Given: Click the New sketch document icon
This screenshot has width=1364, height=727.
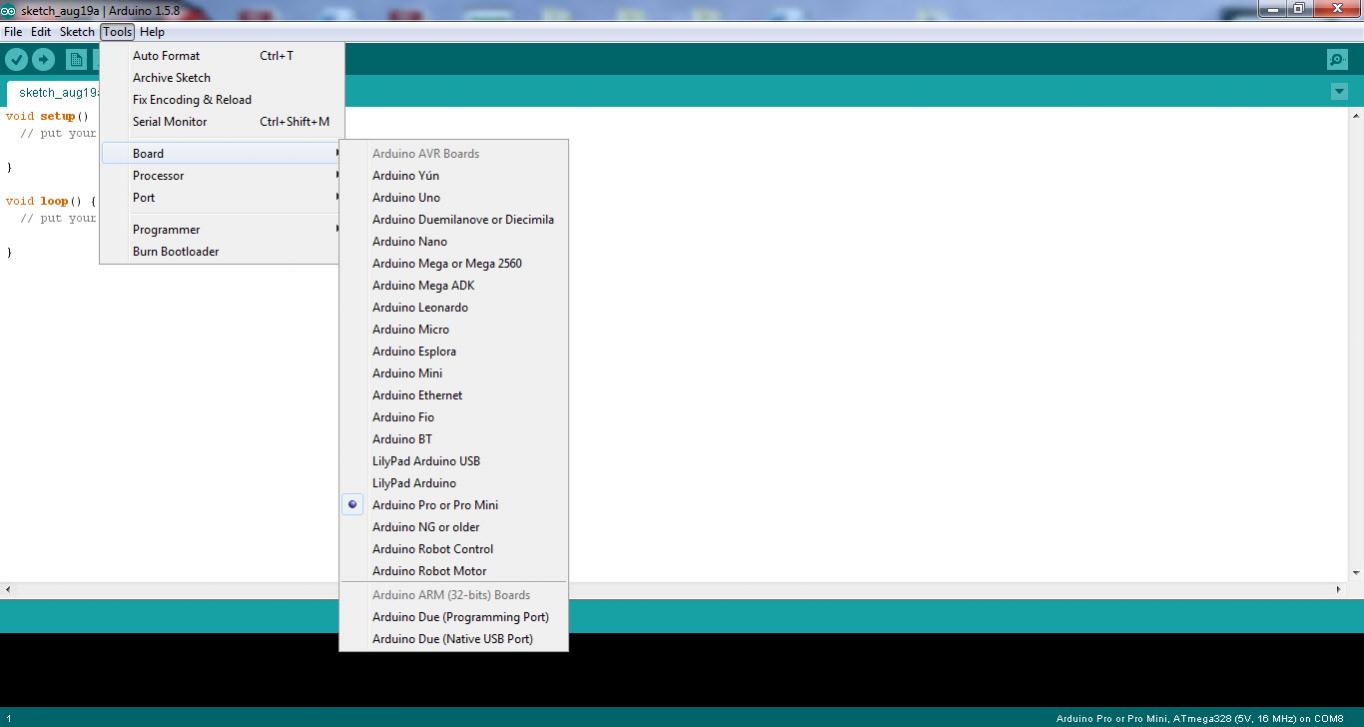Looking at the screenshot, I should tap(76, 60).
